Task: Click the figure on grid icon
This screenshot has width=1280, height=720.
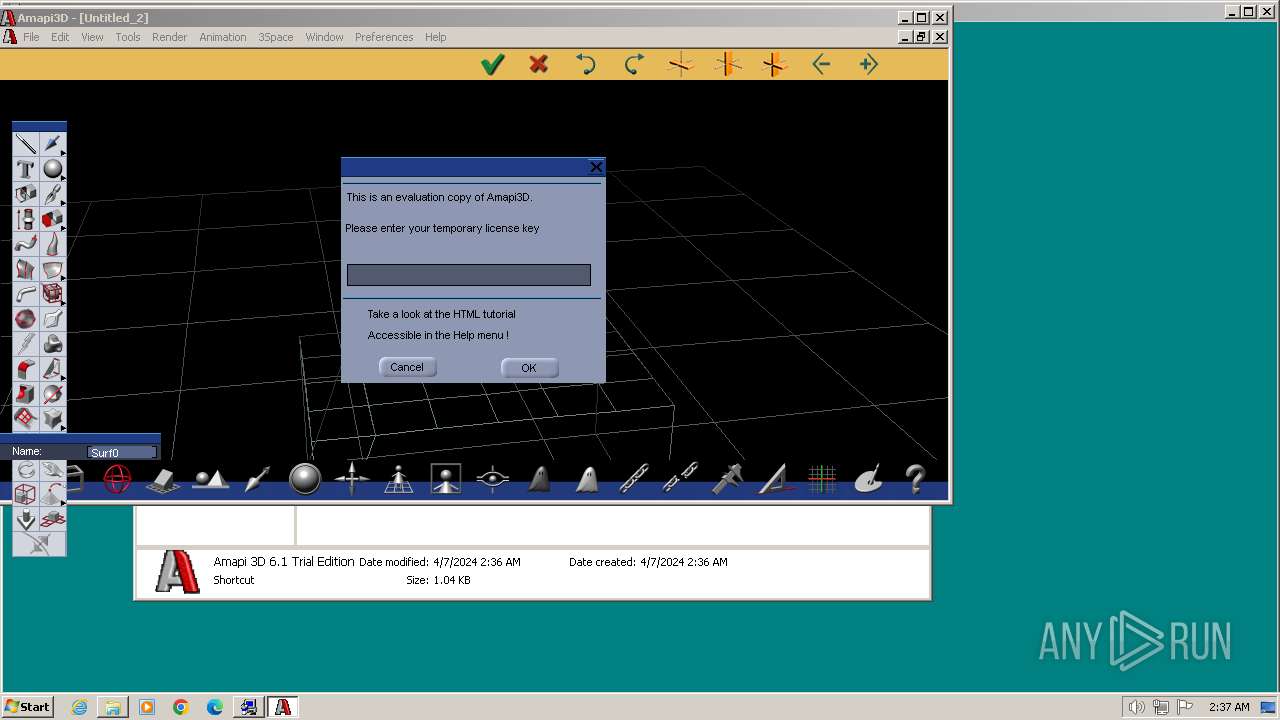Action: pyautogui.click(x=399, y=479)
